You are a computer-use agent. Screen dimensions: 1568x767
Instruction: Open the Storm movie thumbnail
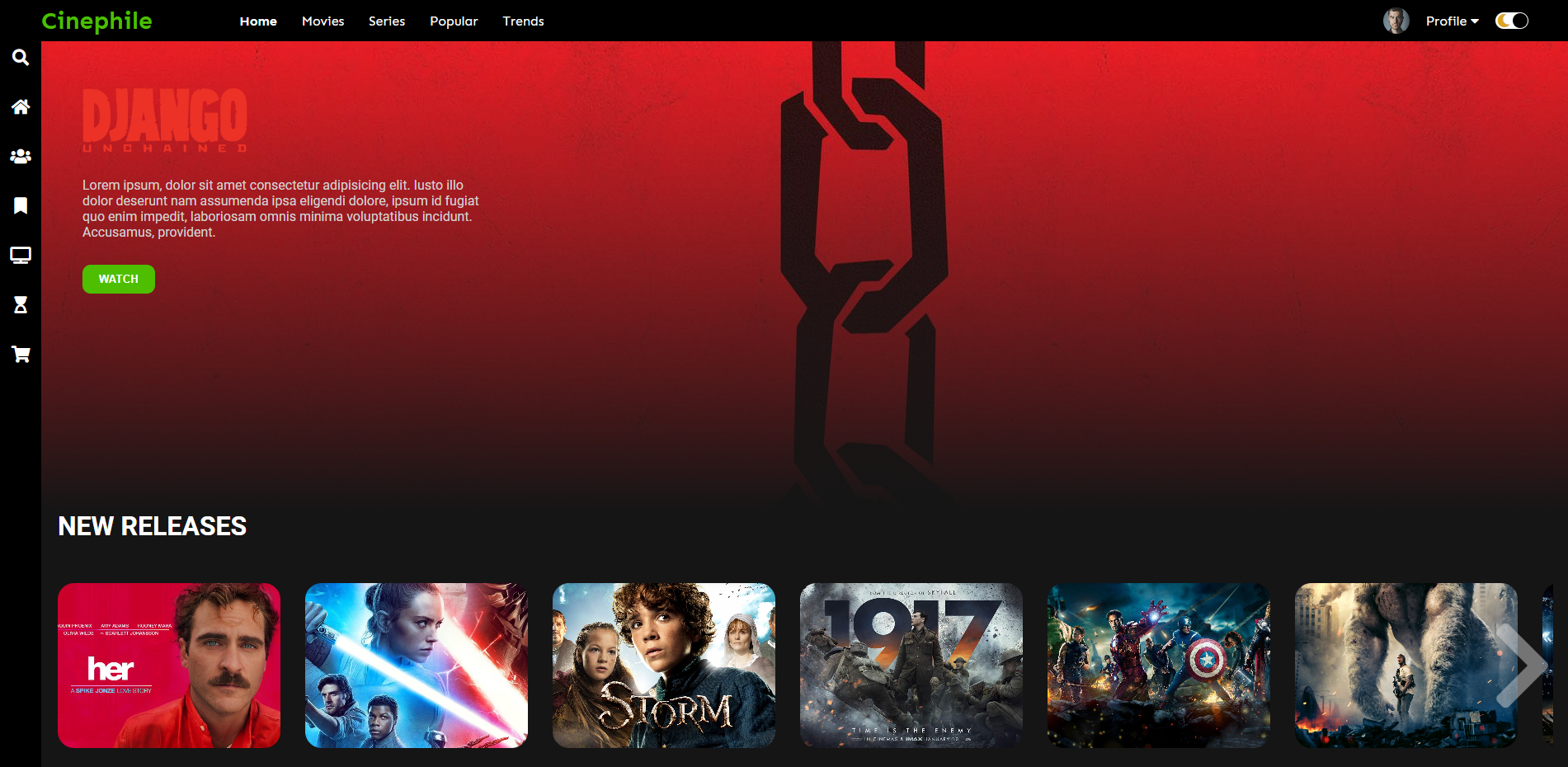tap(664, 666)
